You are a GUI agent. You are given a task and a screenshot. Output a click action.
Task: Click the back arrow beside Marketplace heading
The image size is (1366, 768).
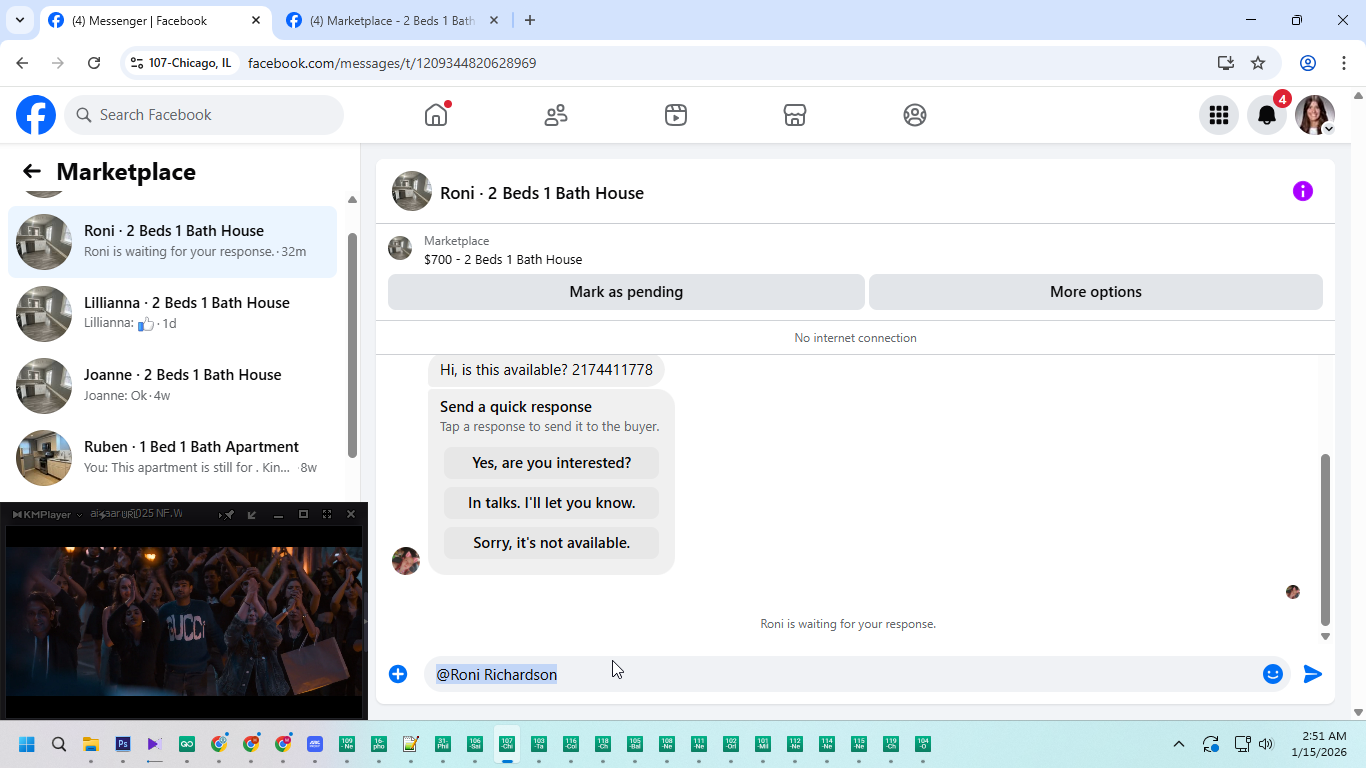pos(32,172)
